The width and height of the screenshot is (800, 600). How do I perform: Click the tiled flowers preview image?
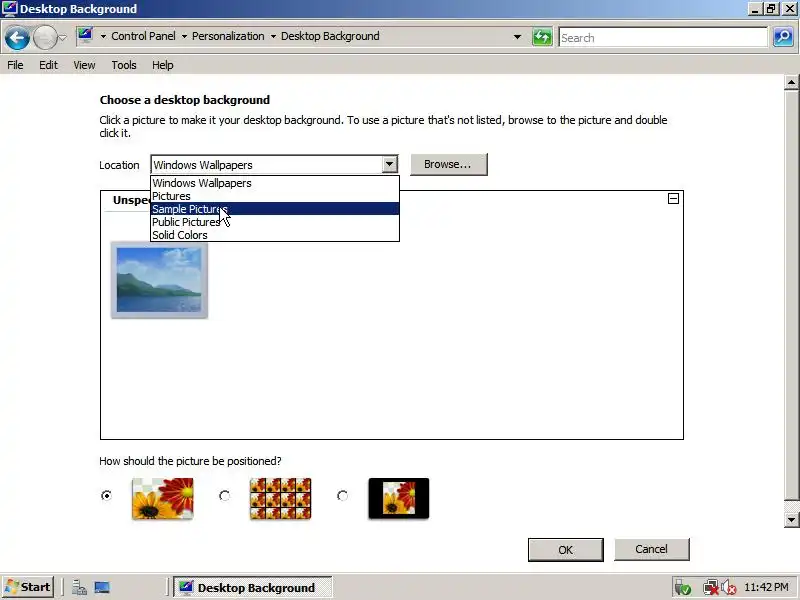pos(280,498)
